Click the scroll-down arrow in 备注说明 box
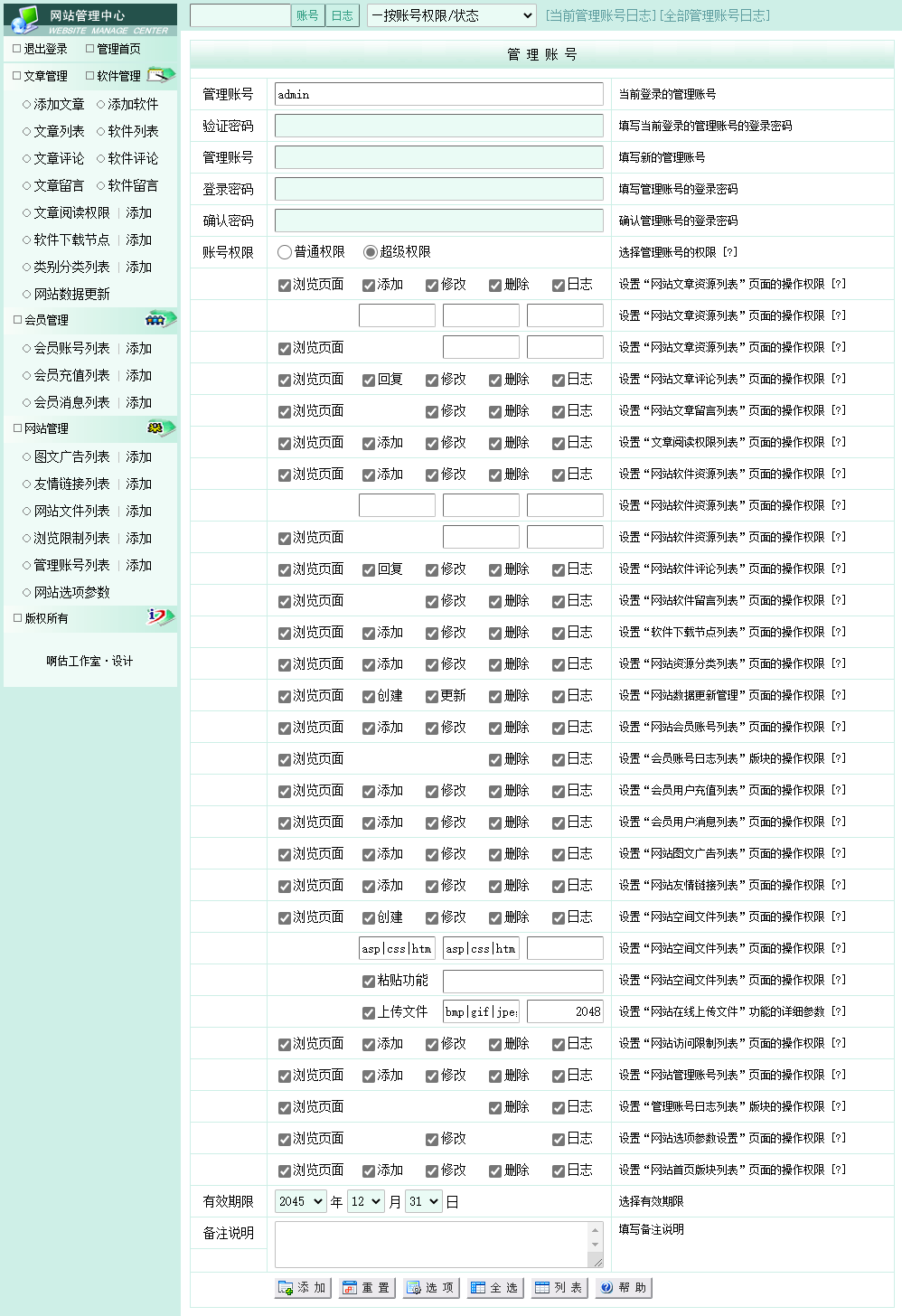Viewport: 902px width, 1316px height. 596,1245
